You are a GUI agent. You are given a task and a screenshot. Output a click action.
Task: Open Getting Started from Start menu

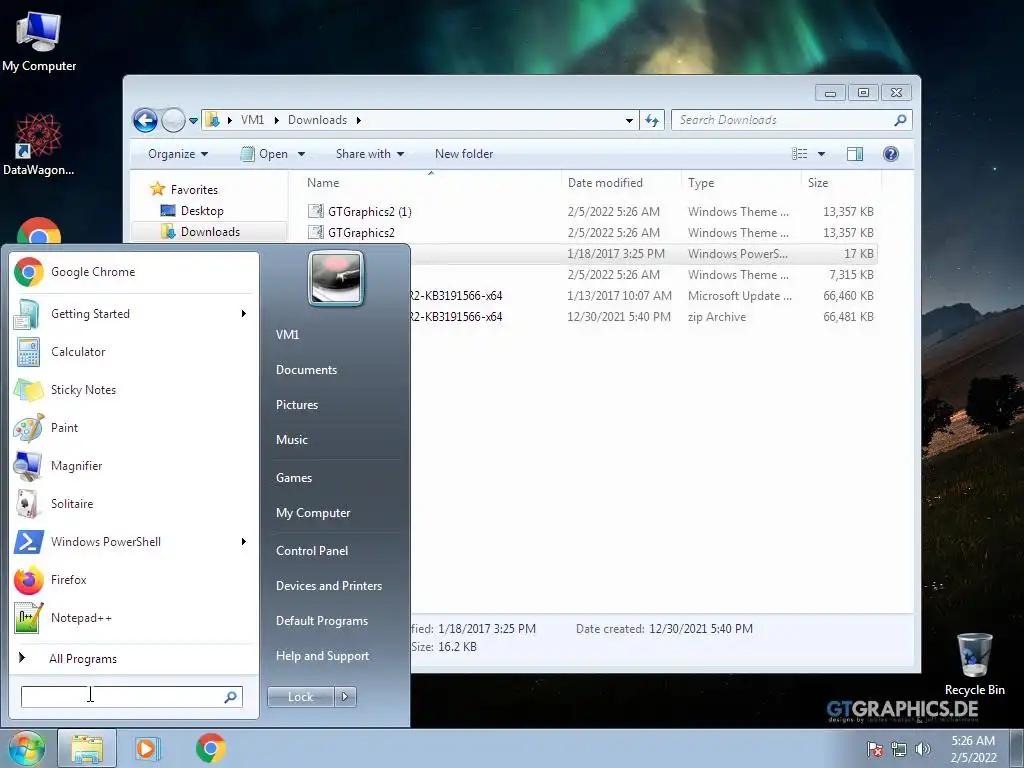(x=134, y=313)
